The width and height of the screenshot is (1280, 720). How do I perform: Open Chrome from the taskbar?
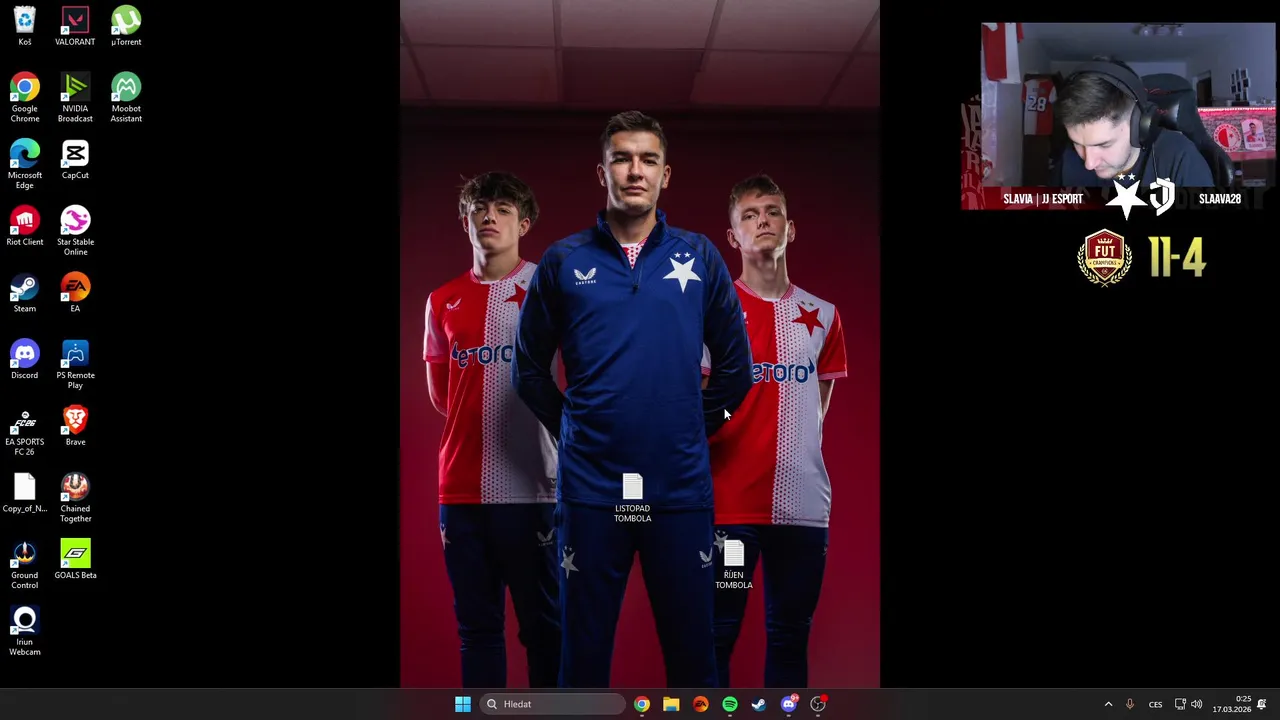[642, 704]
